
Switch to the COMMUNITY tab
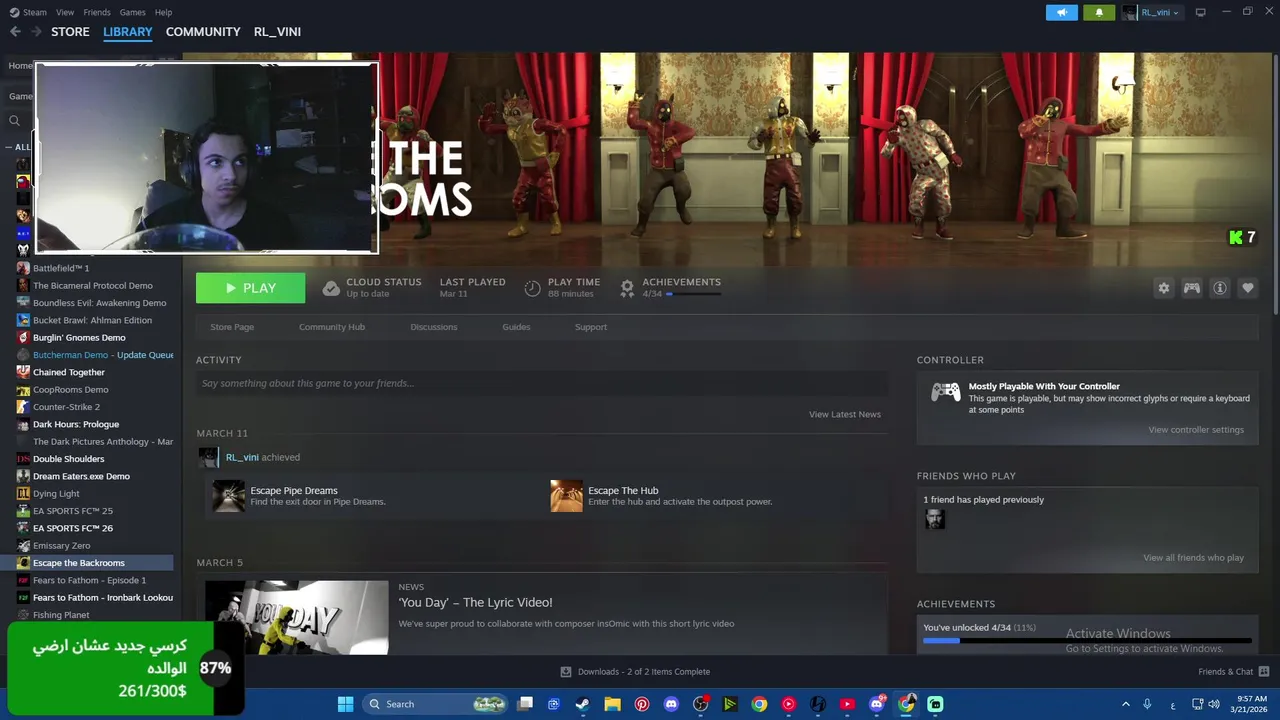coord(203,32)
